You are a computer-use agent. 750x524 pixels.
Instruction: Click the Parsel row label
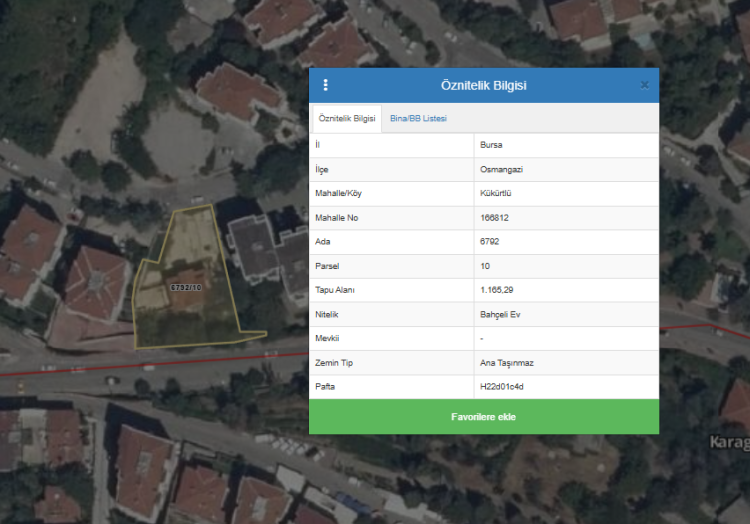(x=326, y=266)
